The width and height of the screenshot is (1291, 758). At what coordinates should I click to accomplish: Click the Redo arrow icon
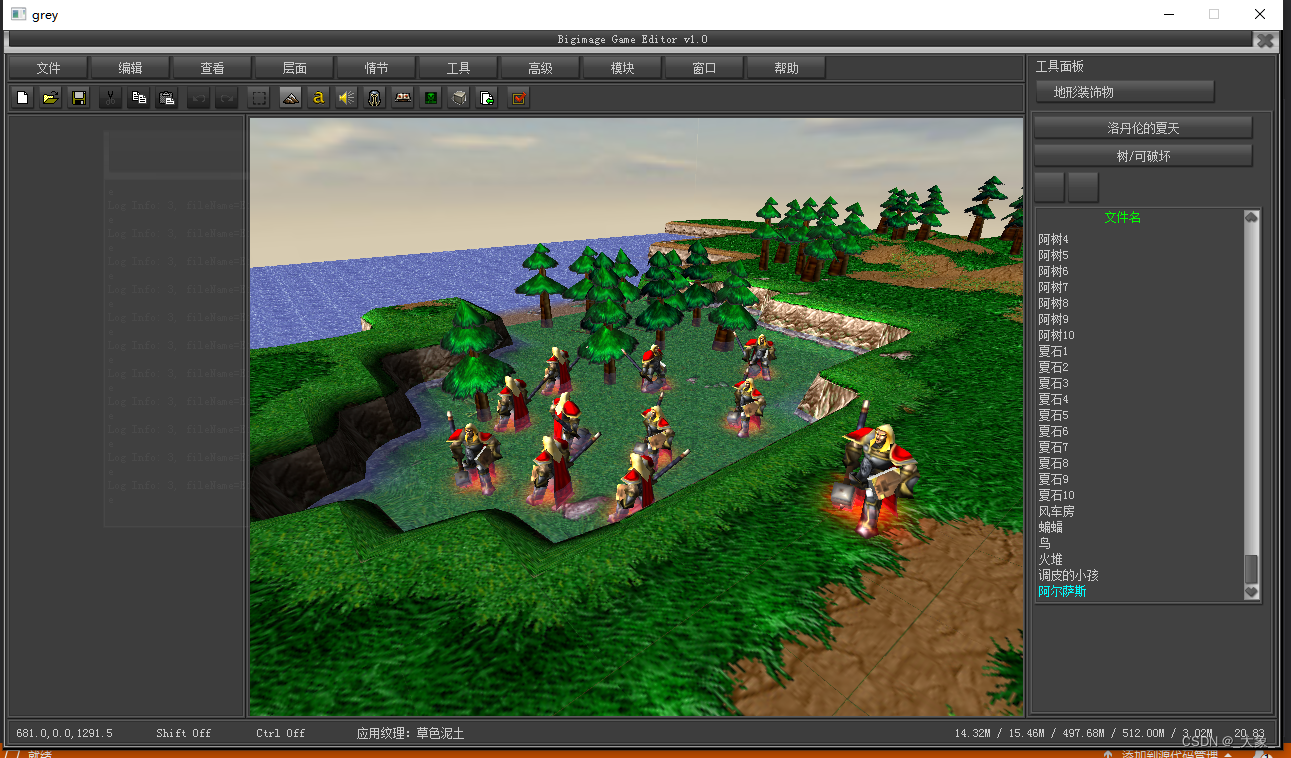(227, 98)
